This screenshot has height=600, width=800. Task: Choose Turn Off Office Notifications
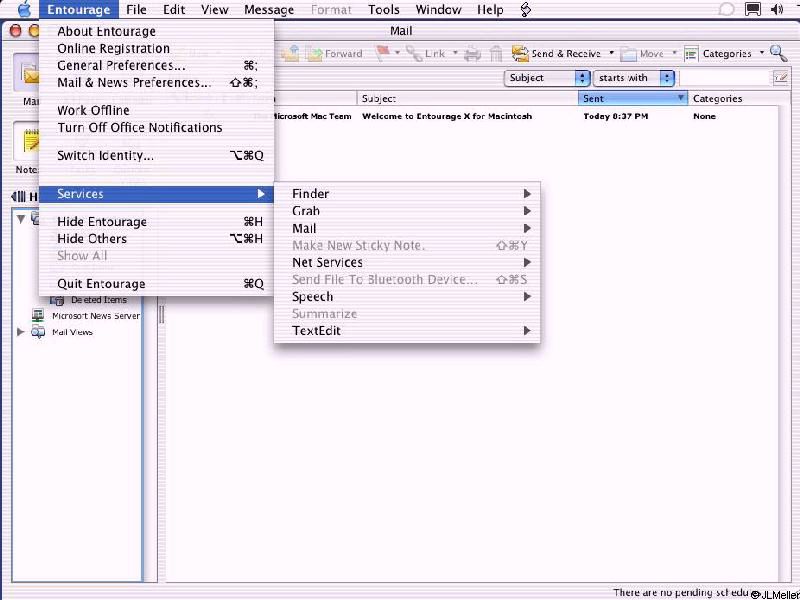(157, 128)
